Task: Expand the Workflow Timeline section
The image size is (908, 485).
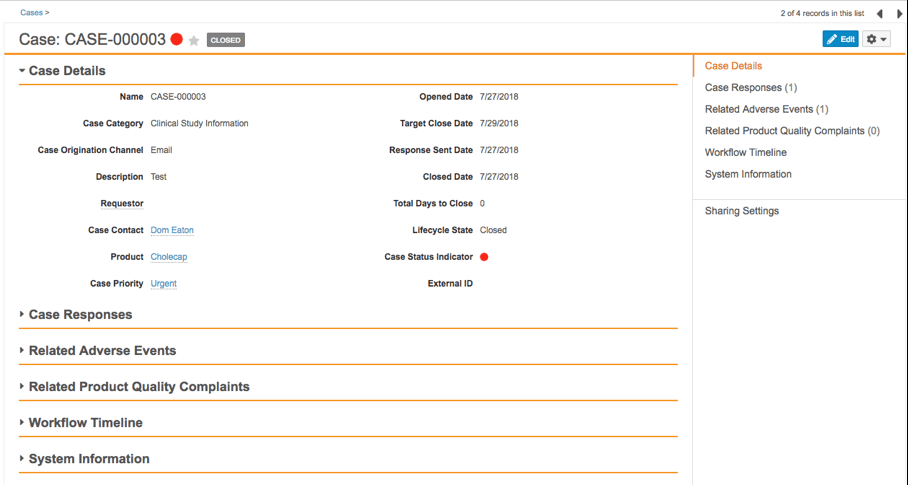Action: point(85,423)
